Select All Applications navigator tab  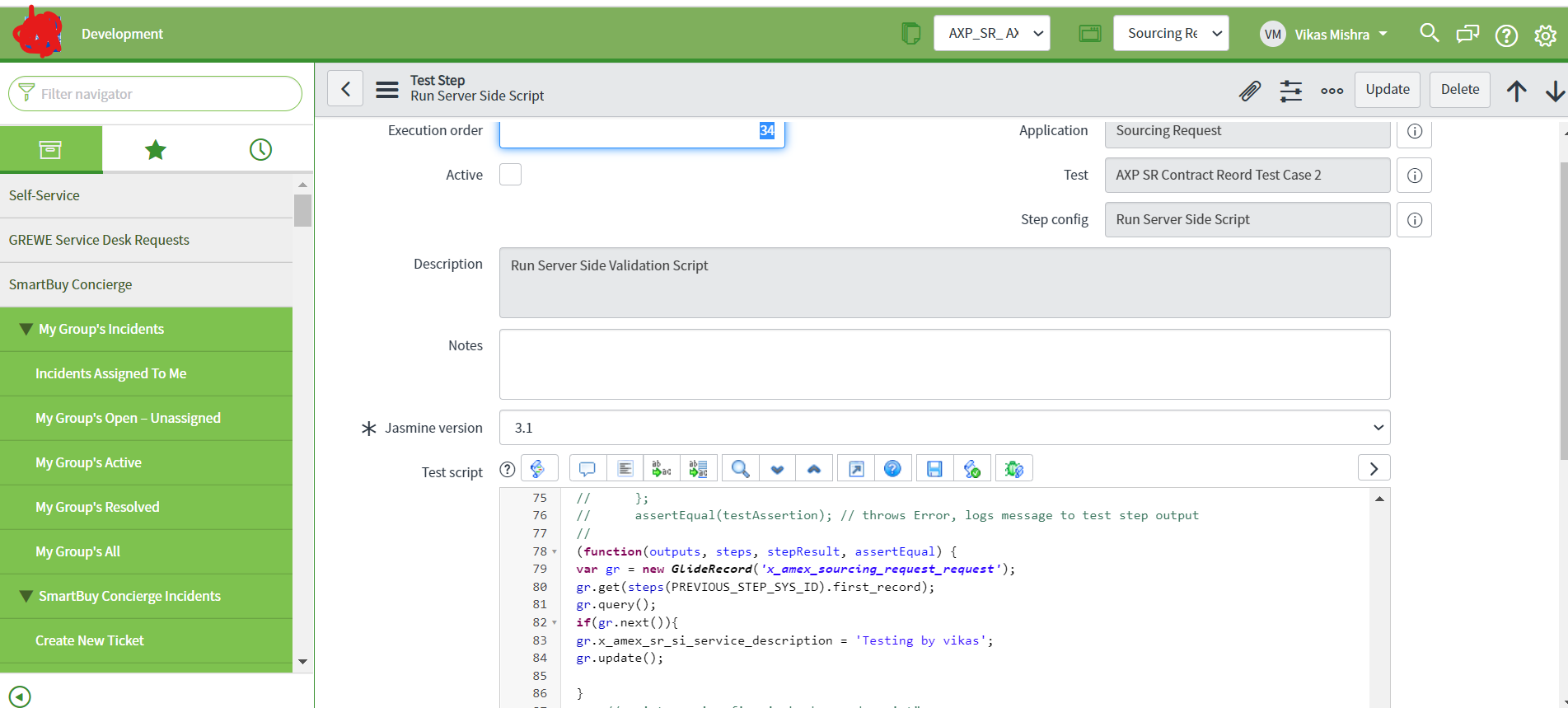pyautogui.click(x=51, y=149)
